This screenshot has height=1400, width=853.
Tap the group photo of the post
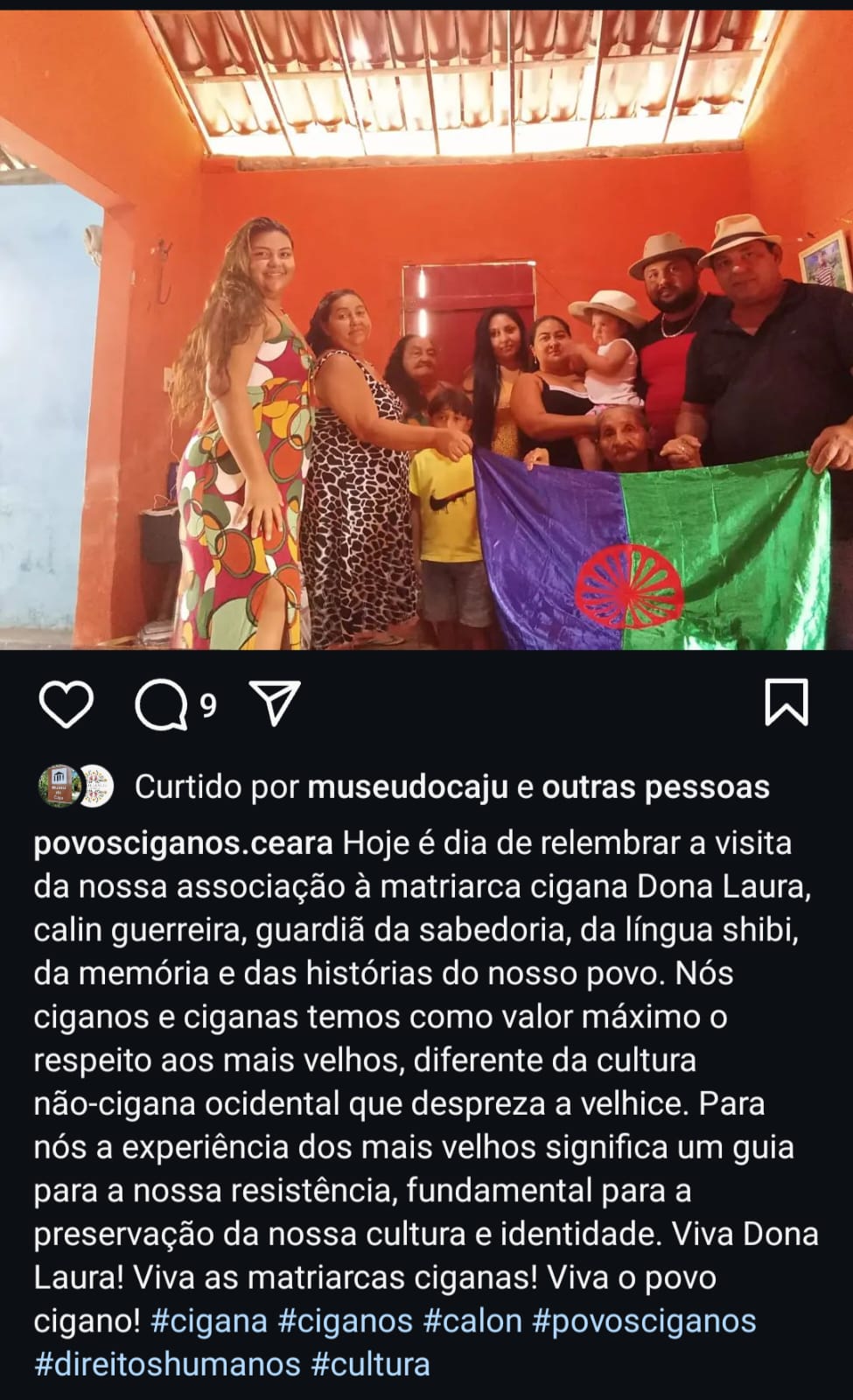tap(426, 330)
